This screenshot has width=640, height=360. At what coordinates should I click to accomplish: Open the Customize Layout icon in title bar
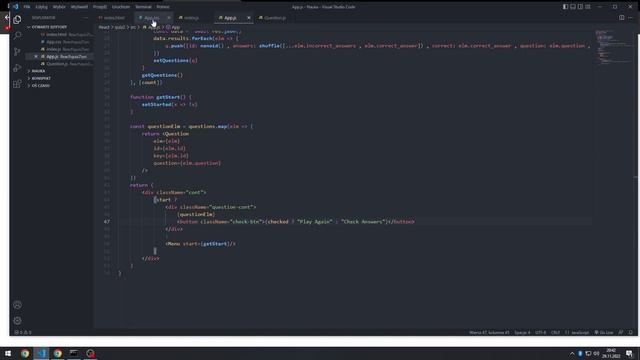tap(588, 7)
